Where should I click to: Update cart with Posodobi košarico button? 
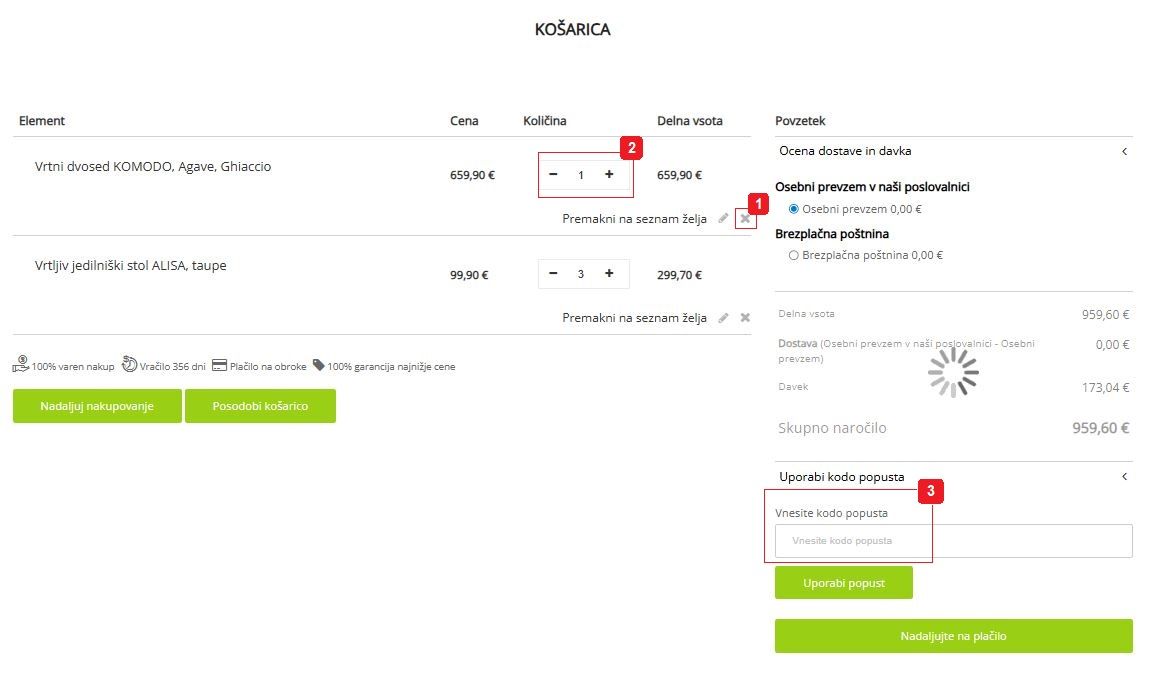(x=260, y=406)
